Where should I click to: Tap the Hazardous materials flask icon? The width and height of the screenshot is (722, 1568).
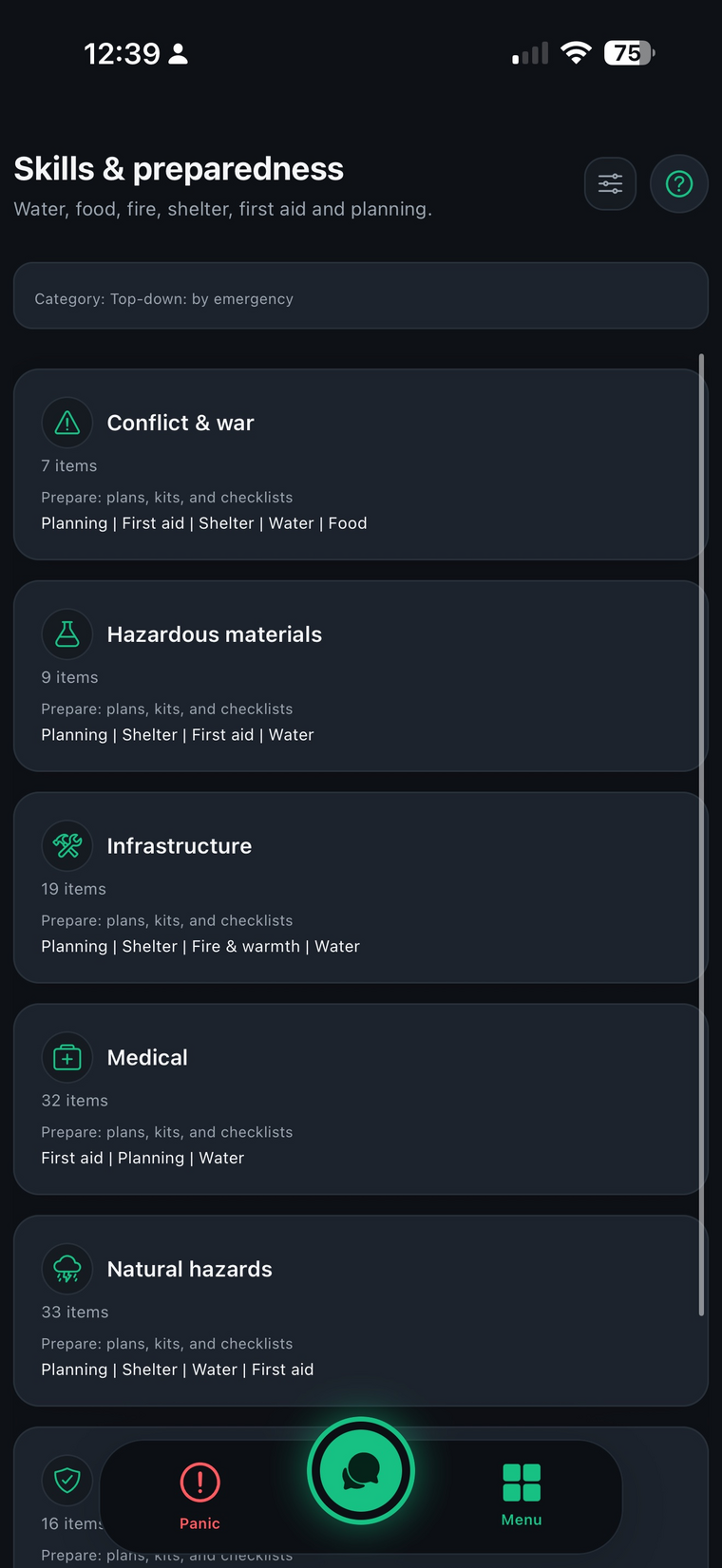coord(67,634)
